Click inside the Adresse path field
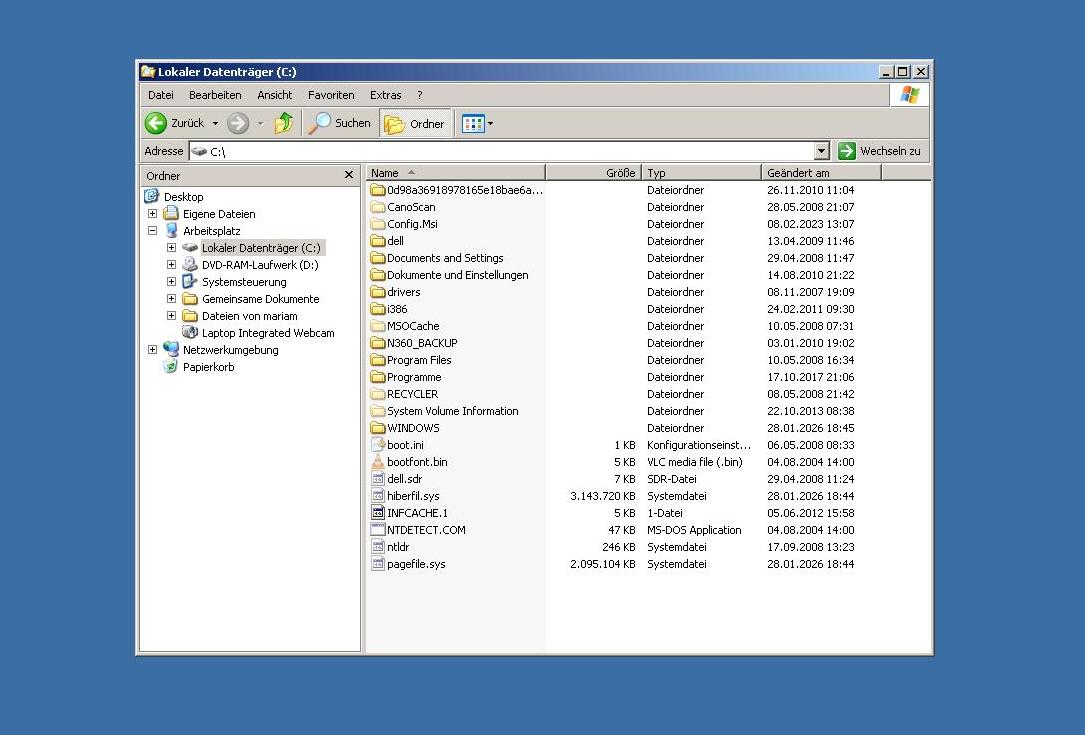Viewport: 1085px width, 735px height. 500,151
